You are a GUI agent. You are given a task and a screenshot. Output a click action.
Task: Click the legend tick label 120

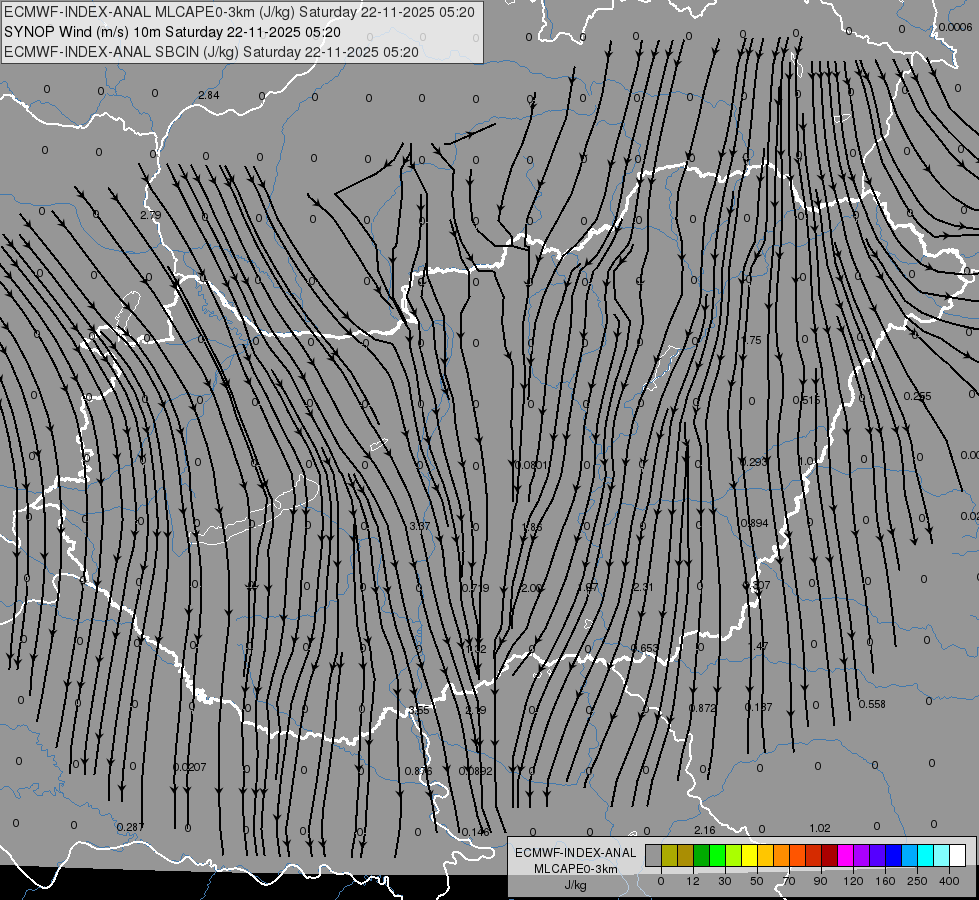coord(854,881)
